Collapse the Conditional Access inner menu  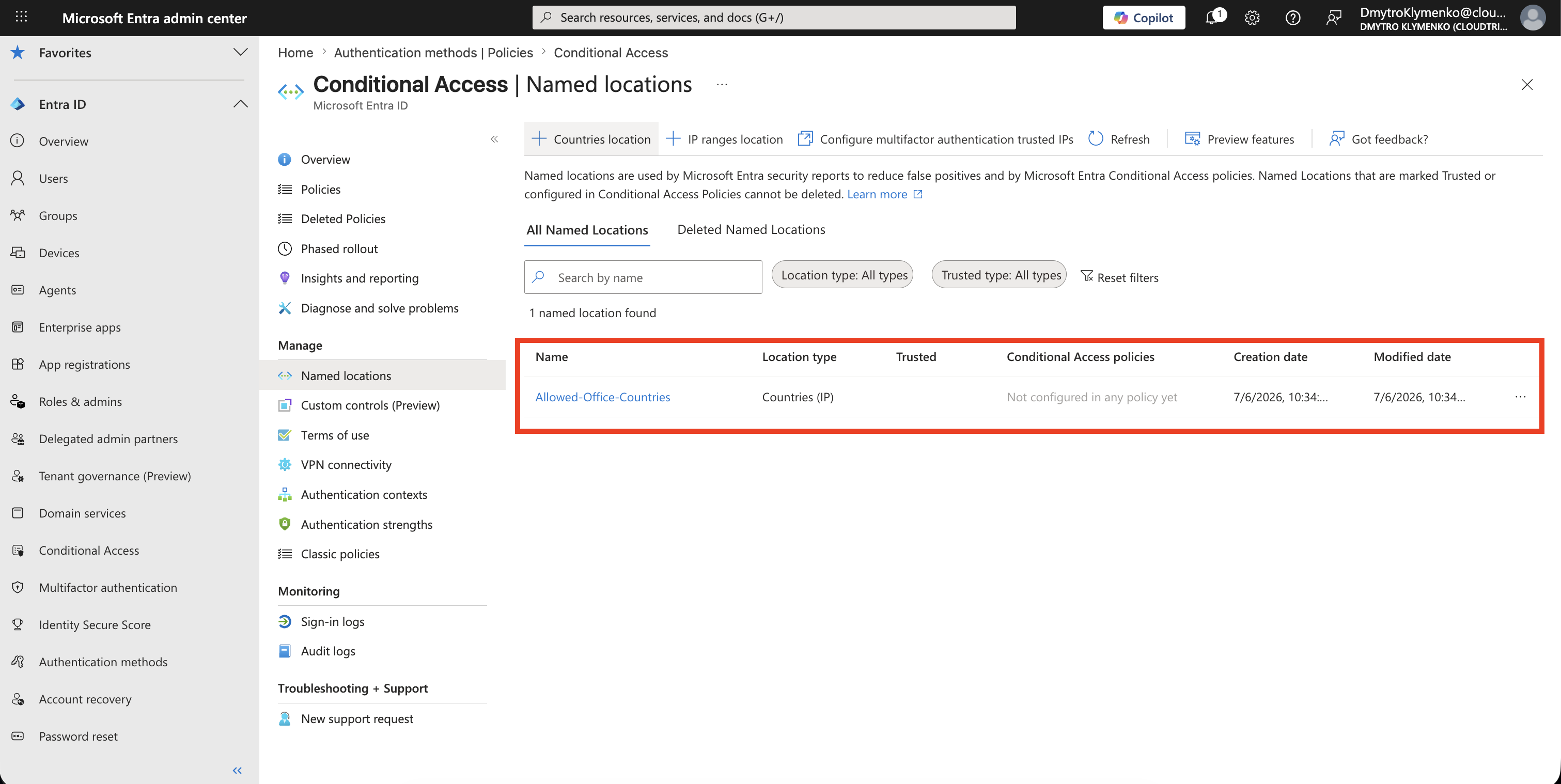(x=494, y=139)
